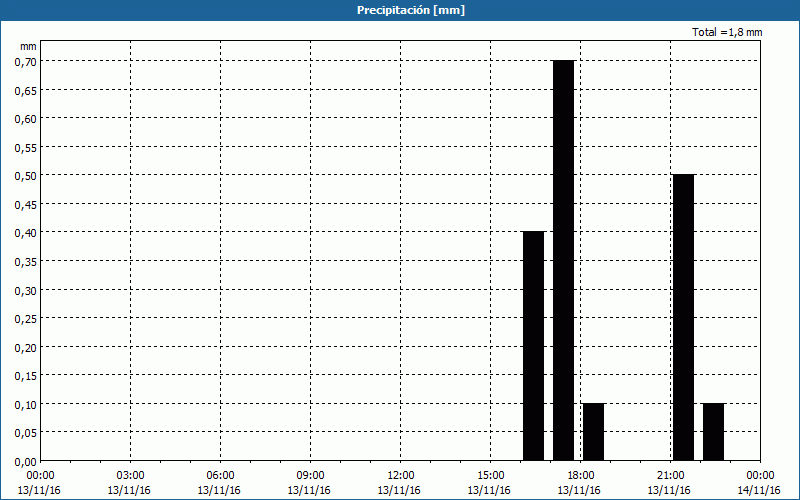Click the 0,00 y-axis label
800x500 pixels.
coord(25,462)
